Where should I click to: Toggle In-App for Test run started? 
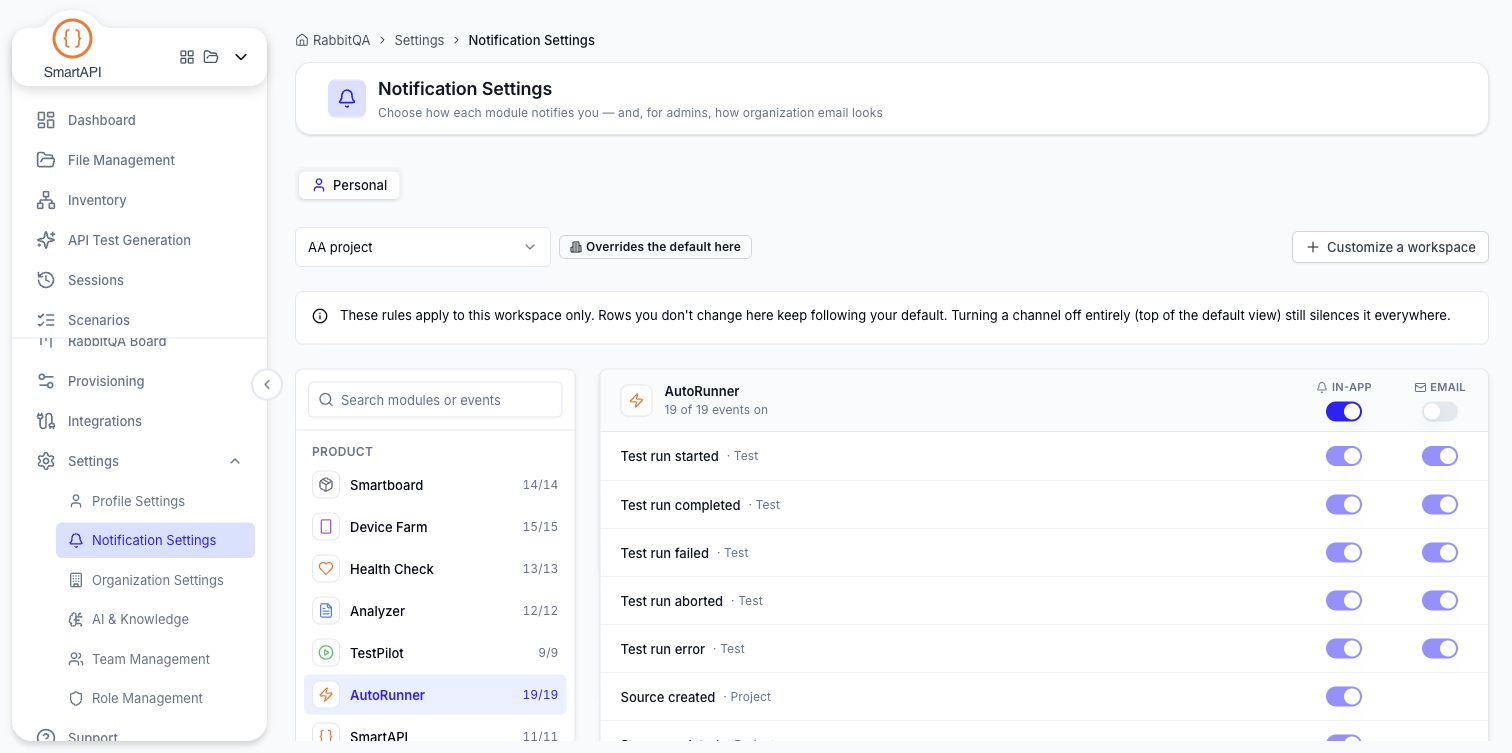tap(1344, 456)
